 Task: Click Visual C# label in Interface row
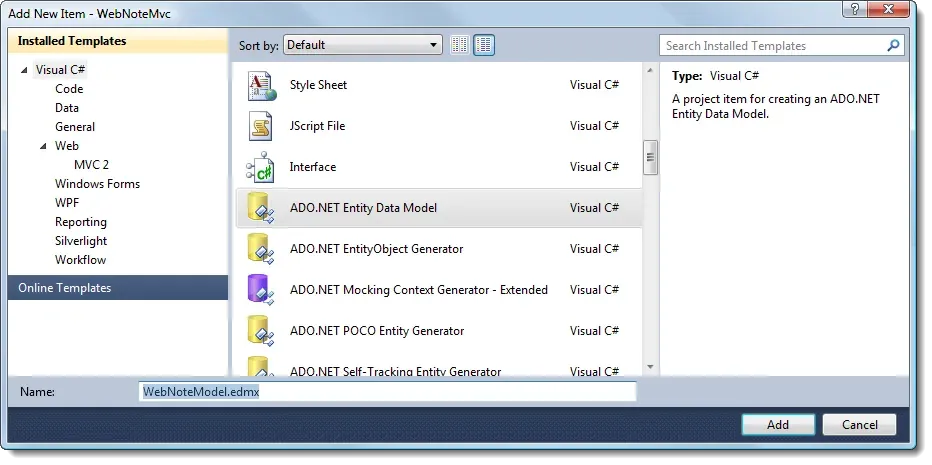coord(594,167)
